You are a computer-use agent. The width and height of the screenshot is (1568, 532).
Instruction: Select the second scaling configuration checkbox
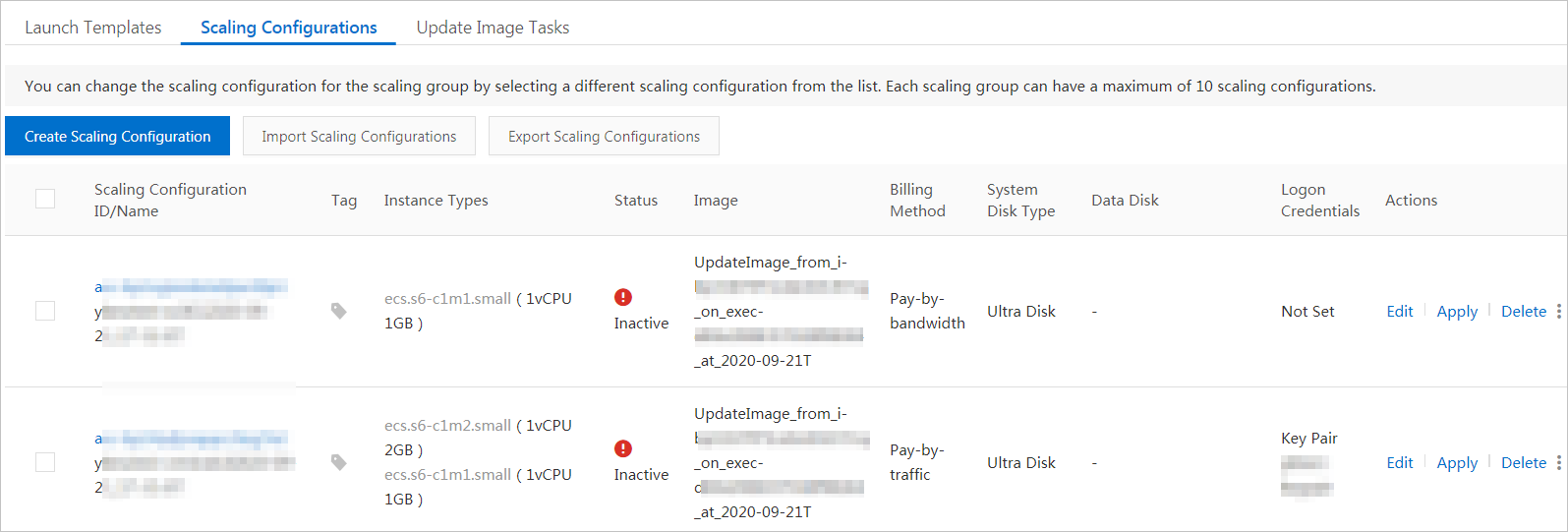tap(45, 462)
